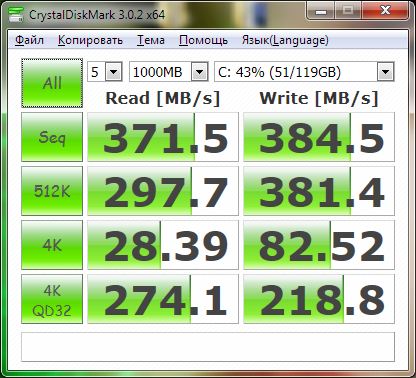The width and height of the screenshot is (416, 378).
Task: Click the Seq write result 384.5
Action: click(319, 137)
